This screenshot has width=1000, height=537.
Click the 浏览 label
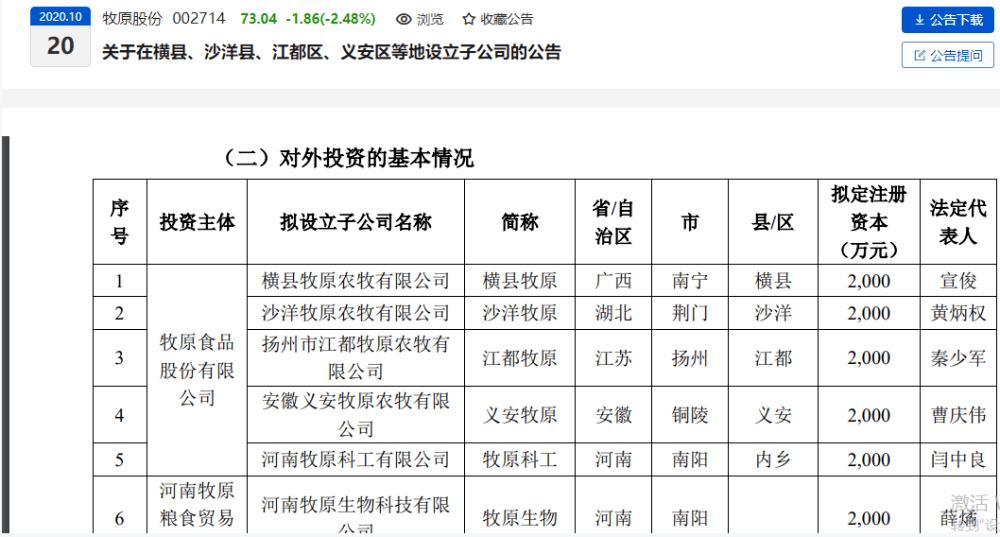pos(430,19)
